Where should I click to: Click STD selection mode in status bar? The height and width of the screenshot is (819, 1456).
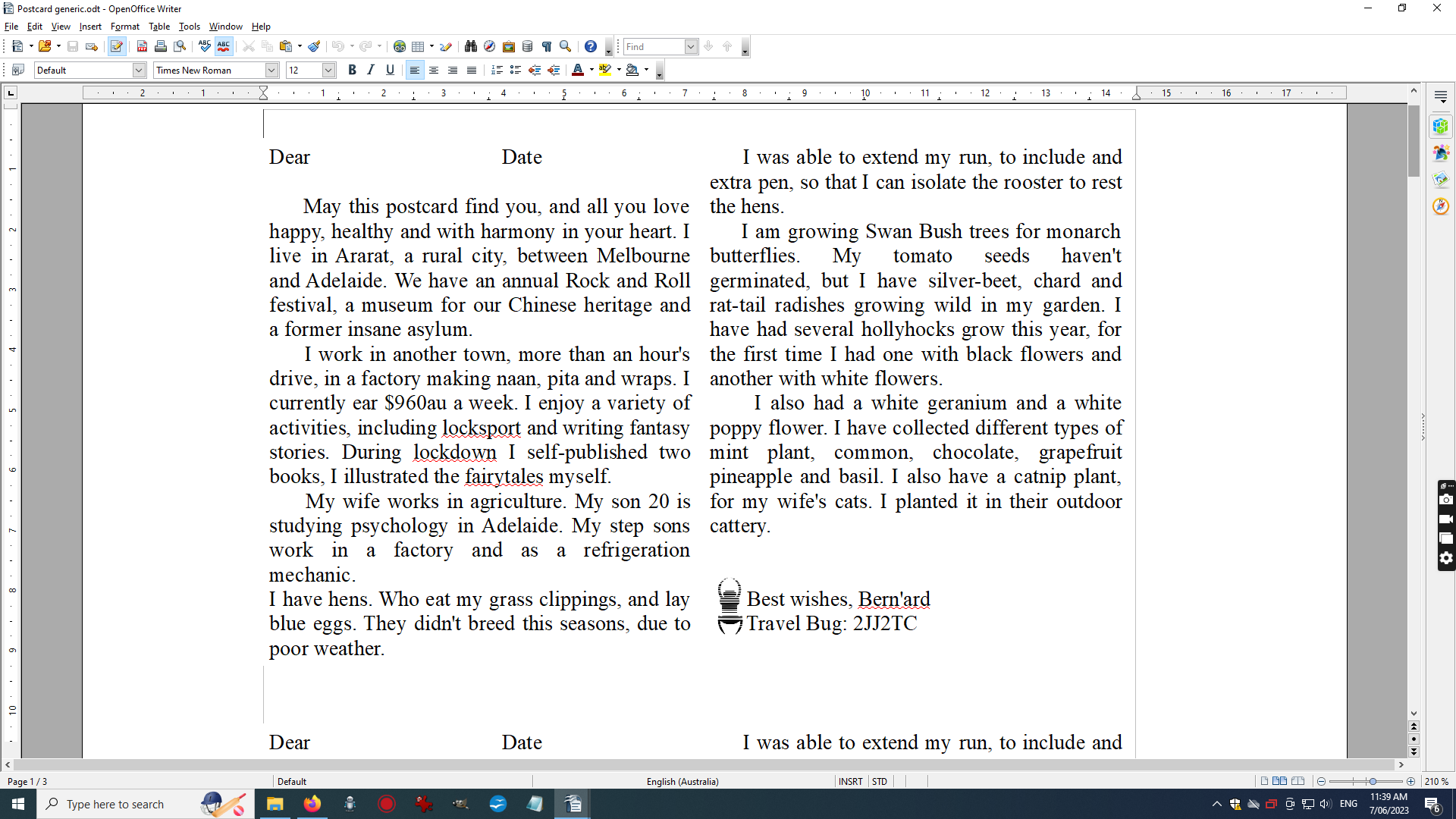click(x=880, y=781)
